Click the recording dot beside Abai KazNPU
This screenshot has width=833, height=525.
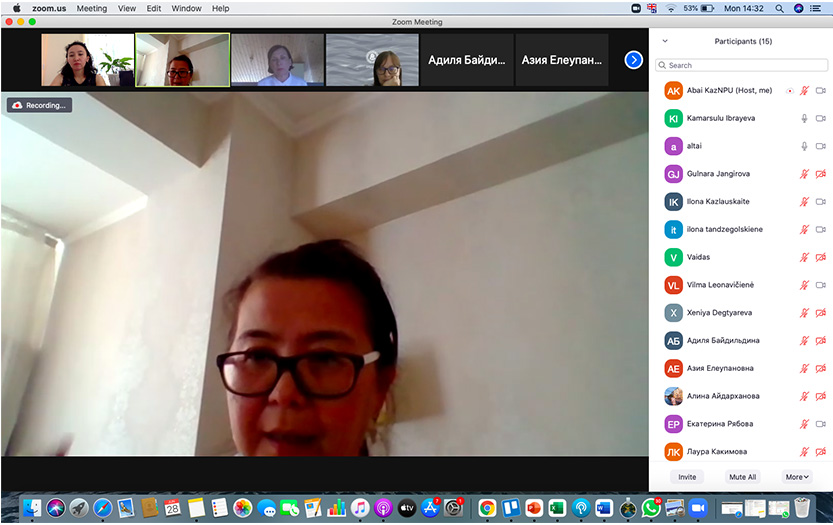(790, 90)
